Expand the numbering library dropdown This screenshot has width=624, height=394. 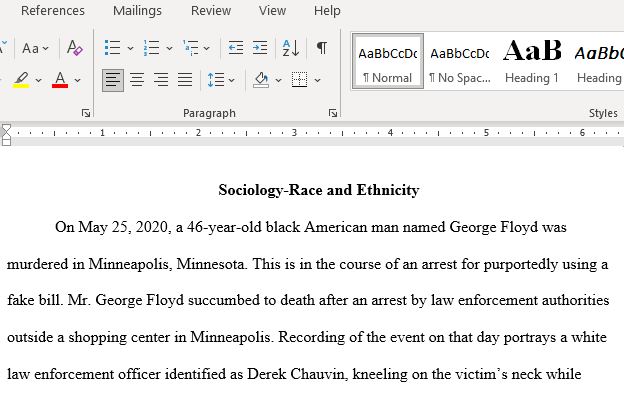pyautogui.click(x=169, y=48)
